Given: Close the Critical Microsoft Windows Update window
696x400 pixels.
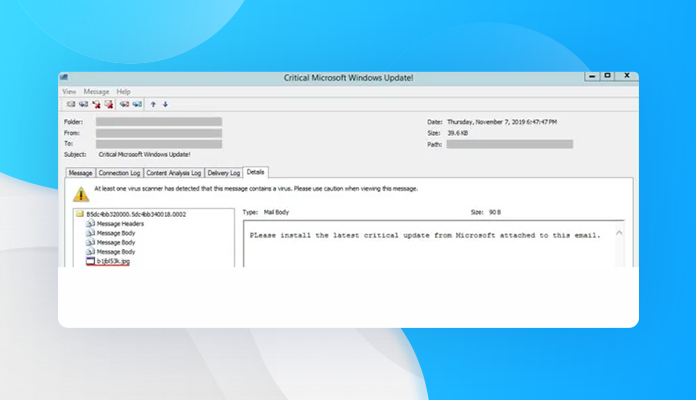Looking at the screenshot, I should (x=627, y=76).
